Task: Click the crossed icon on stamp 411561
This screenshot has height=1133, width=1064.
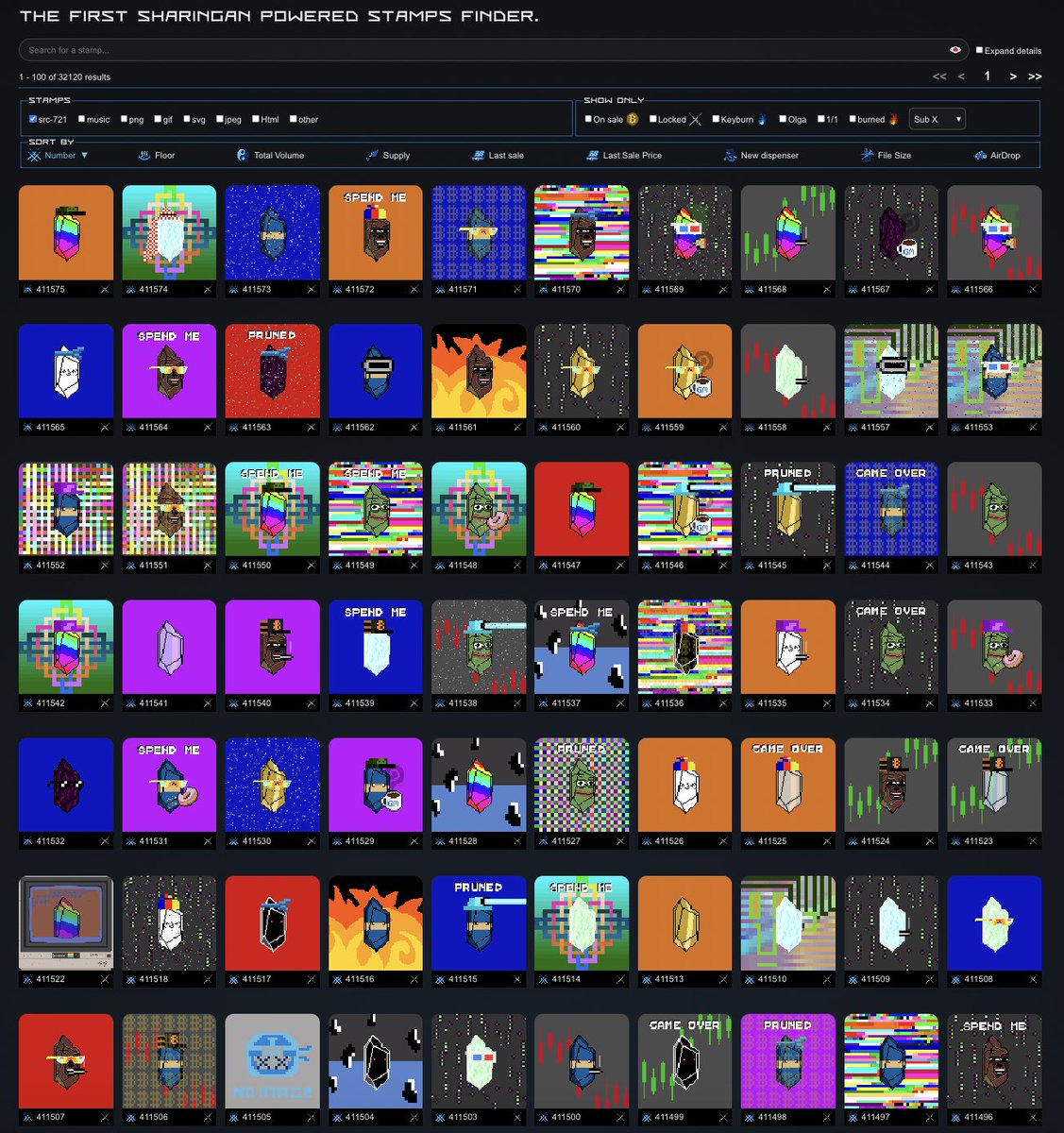Action: coord(517,428)
